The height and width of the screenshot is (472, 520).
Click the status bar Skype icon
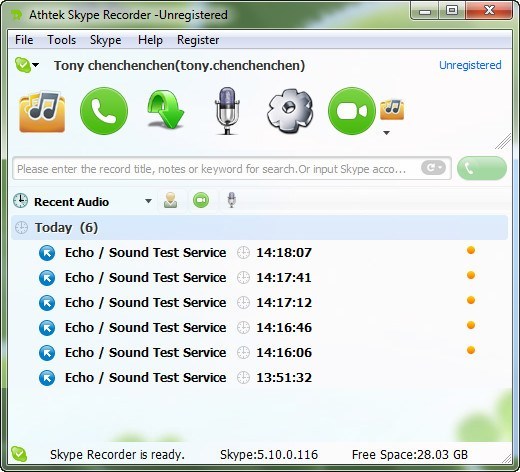click(x=19, y=454)
